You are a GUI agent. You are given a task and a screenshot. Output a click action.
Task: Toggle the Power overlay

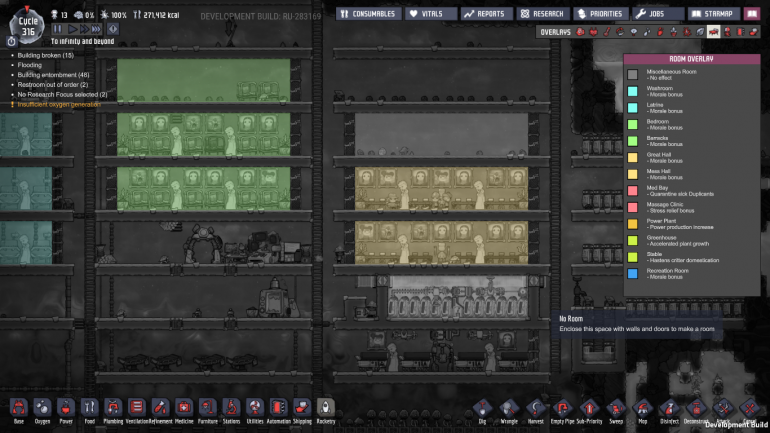click(x=594, y=32)
